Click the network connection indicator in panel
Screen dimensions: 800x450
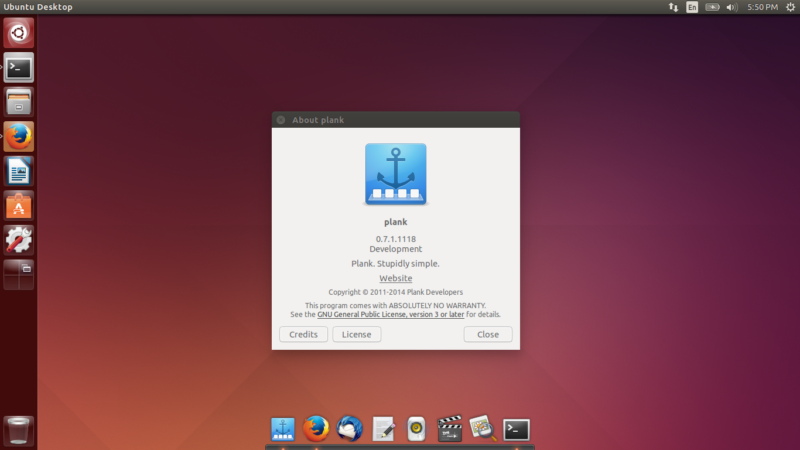[x=673, y=7]
